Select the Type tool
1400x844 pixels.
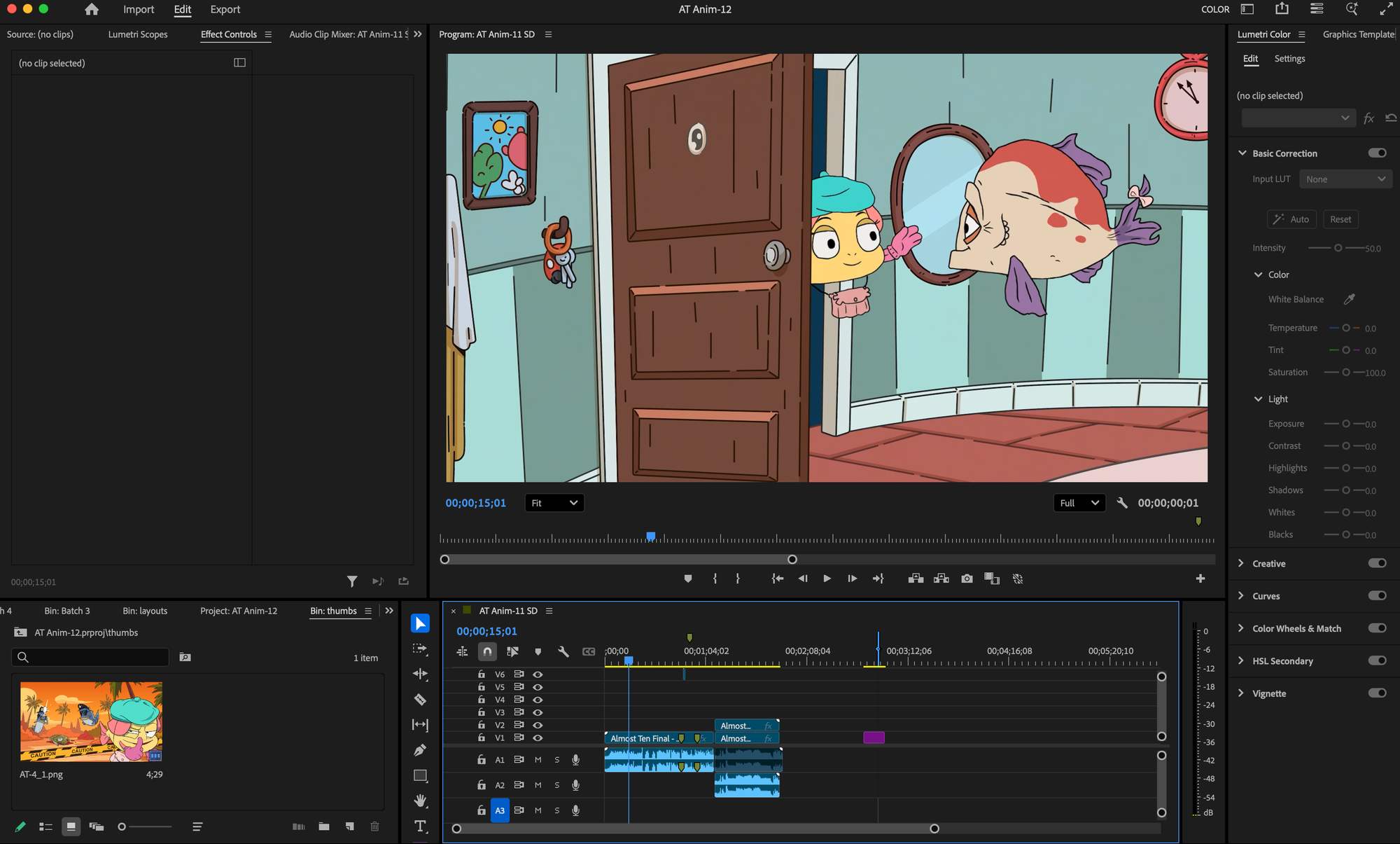(420, 826)
